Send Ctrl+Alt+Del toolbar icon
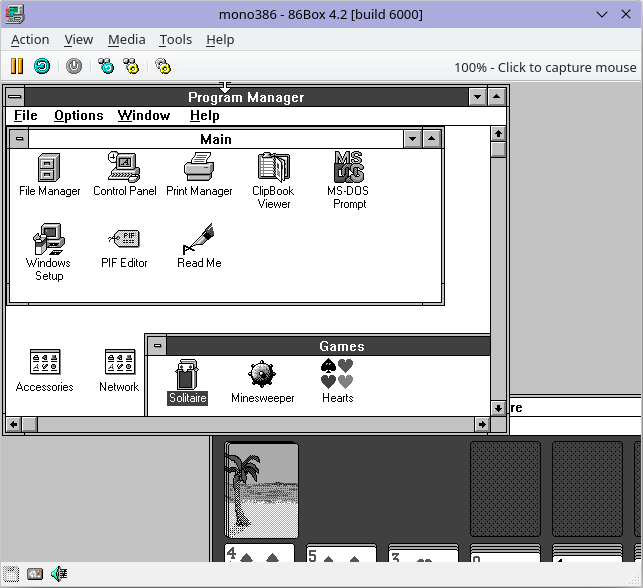643x588 pixels. (106, 66)
